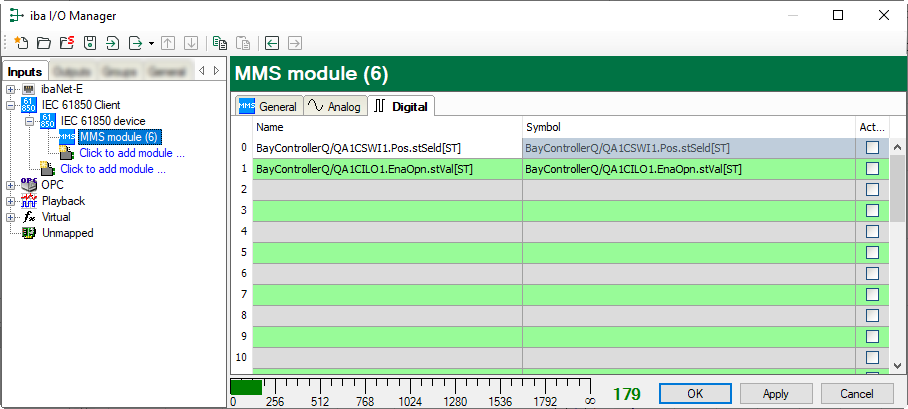Collapse the IEC 61850 Client node
The height and width of the screenshot is (409, 908).
pyautogui.click(x=11, y=105)
